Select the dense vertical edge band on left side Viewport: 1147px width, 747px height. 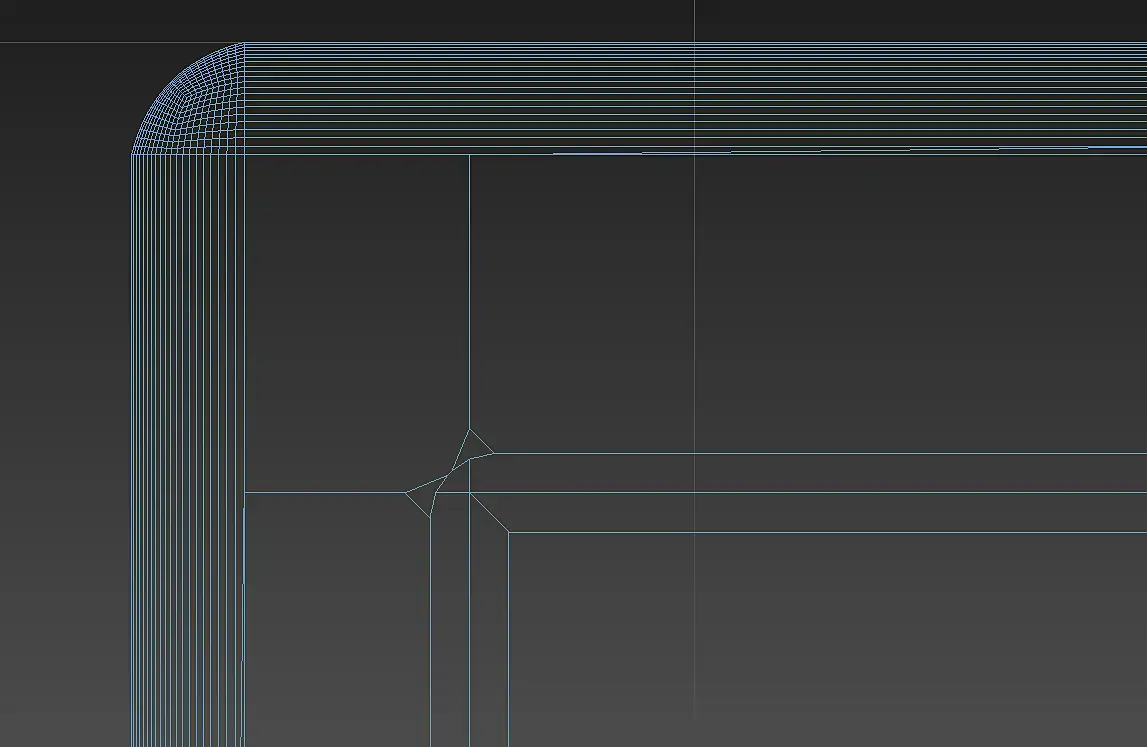tap(188, 450)
